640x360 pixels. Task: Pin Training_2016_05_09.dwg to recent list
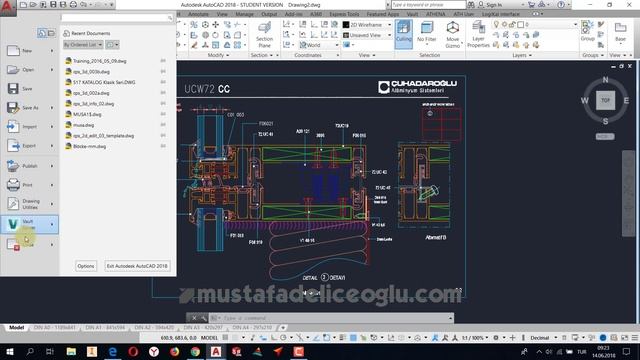(x=163, y=61)
